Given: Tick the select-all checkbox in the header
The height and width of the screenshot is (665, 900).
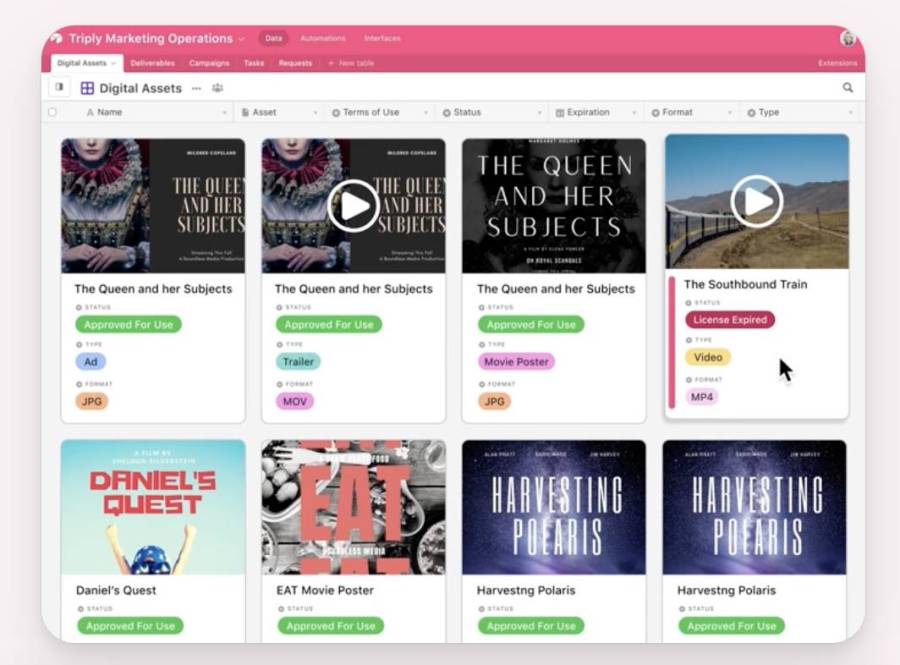Looking at the screenshot, I should click(52, 112).
